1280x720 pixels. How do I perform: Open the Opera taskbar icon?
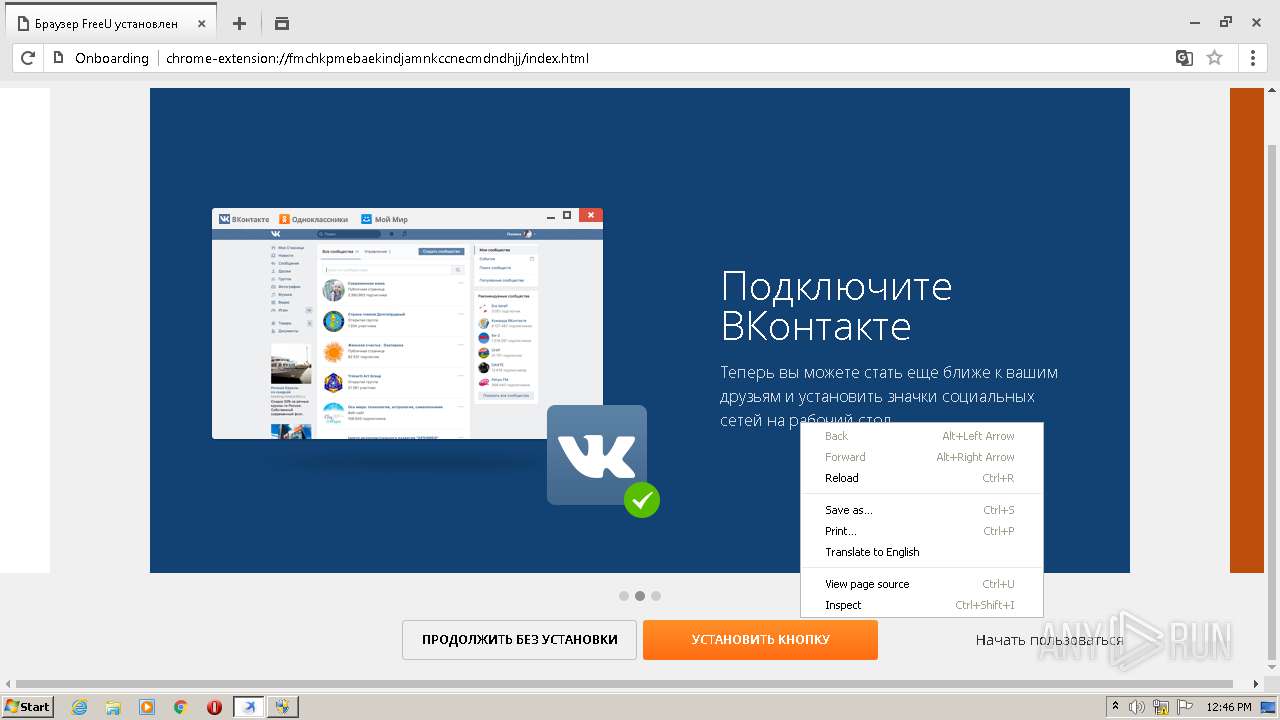click(214, 707)
